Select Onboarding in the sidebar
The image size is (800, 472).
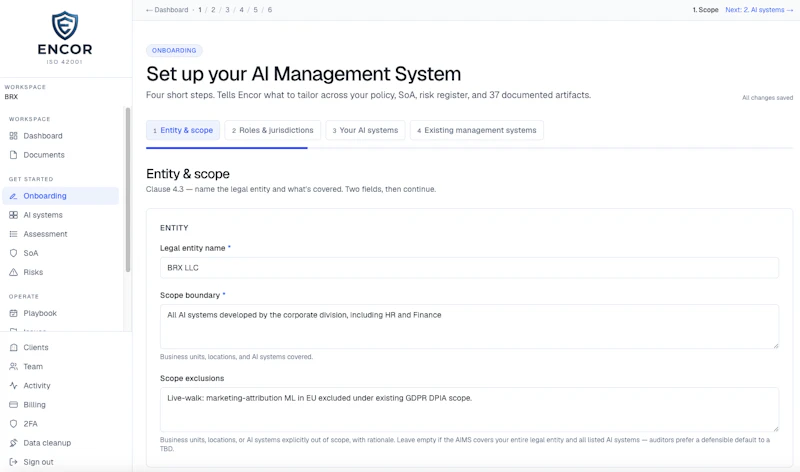61,196
